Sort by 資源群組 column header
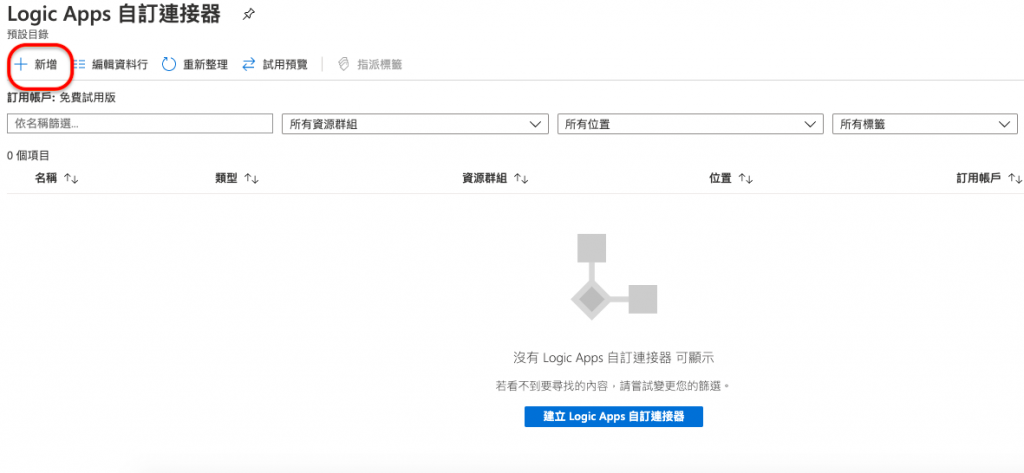Viewport: 1024px width, 473px height. [496, 178]
